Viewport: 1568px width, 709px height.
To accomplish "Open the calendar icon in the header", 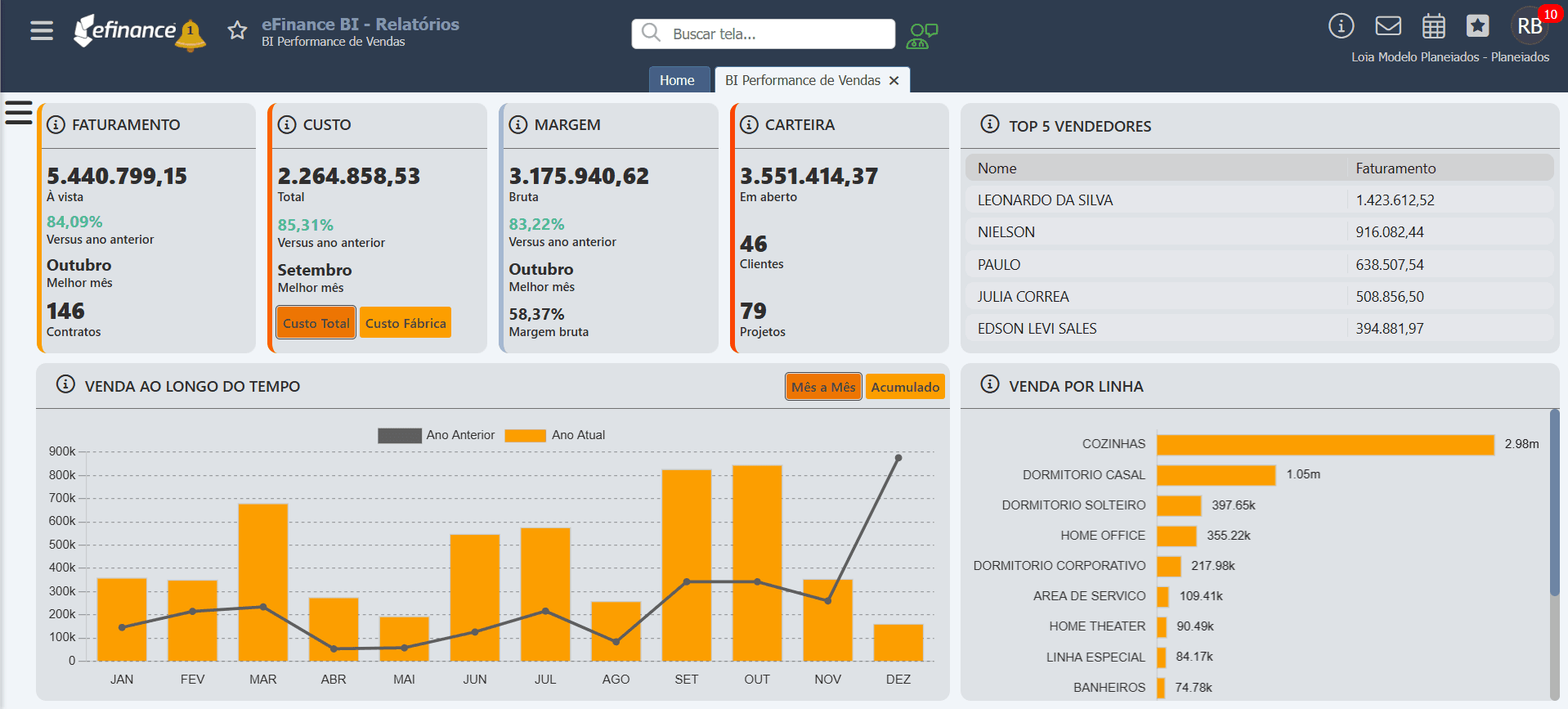I will coord(1433,26).
